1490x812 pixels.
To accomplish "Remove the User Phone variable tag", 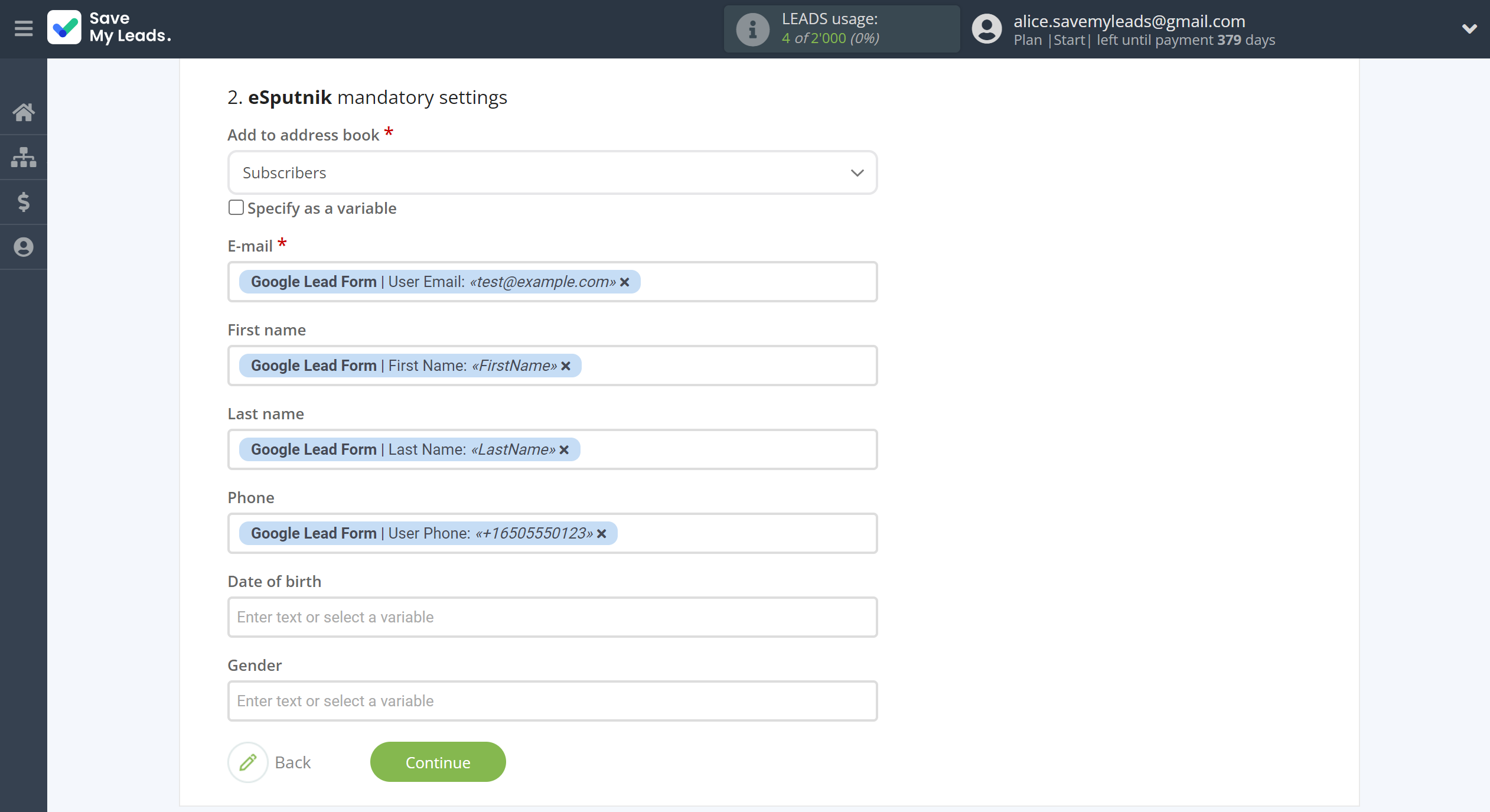I will tap(602, 534).
